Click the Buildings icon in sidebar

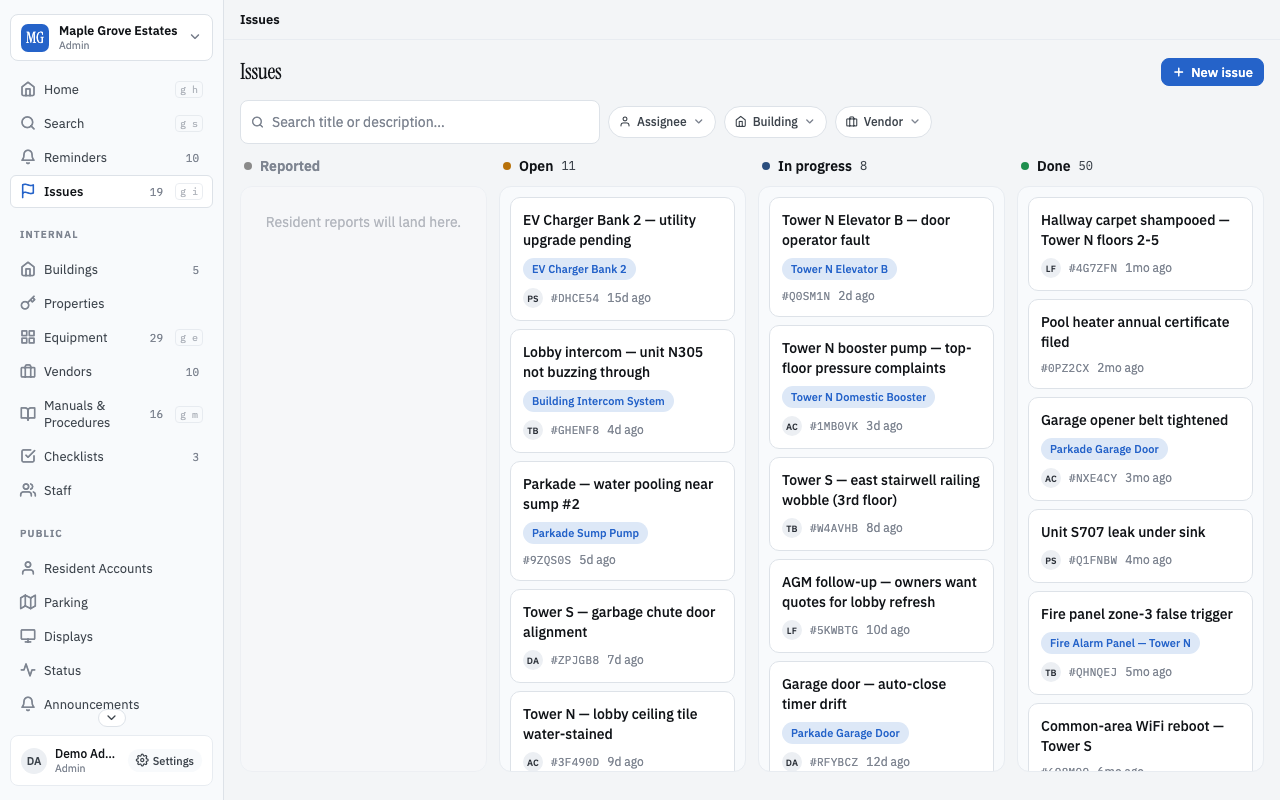click(28, 269)
